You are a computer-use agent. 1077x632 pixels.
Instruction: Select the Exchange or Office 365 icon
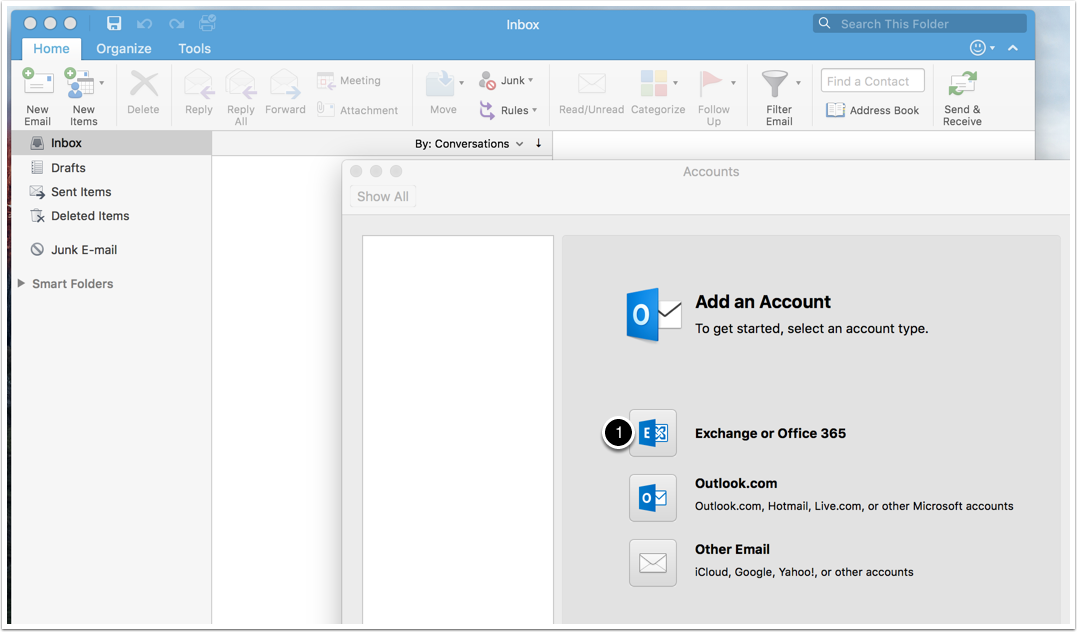coord(653,434)
